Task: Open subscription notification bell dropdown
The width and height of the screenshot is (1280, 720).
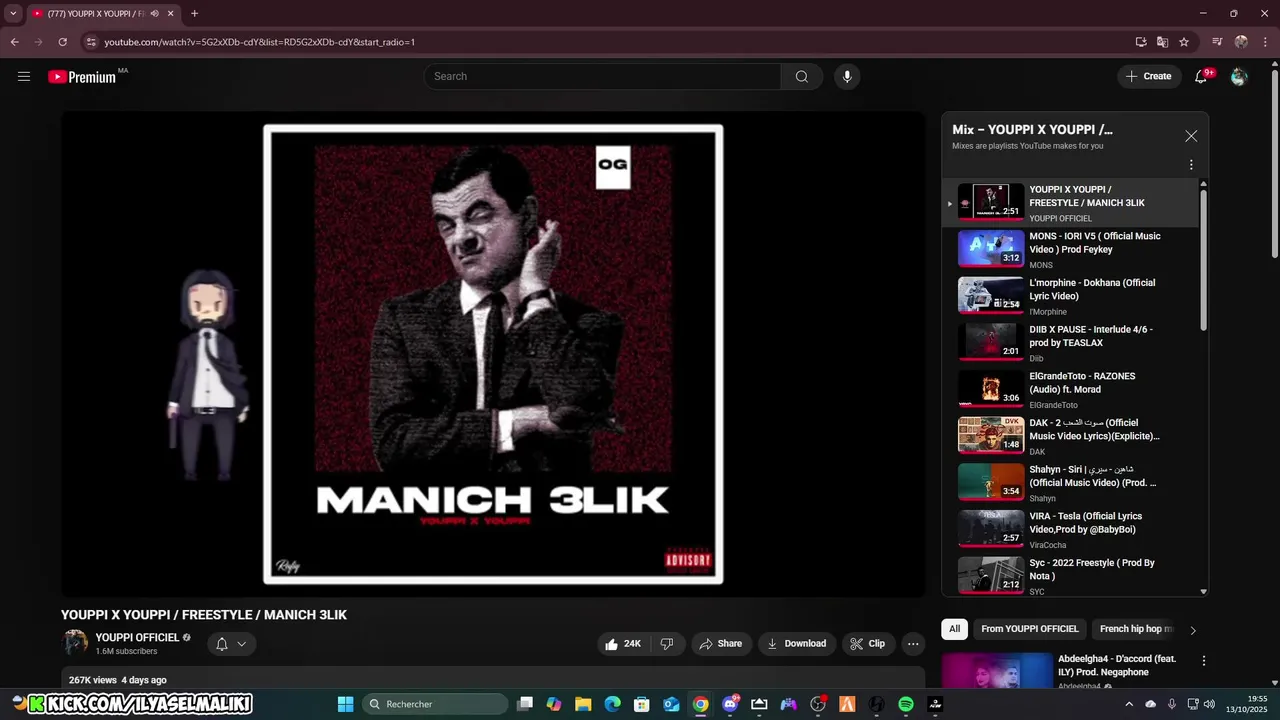Action: pos(231,644)
